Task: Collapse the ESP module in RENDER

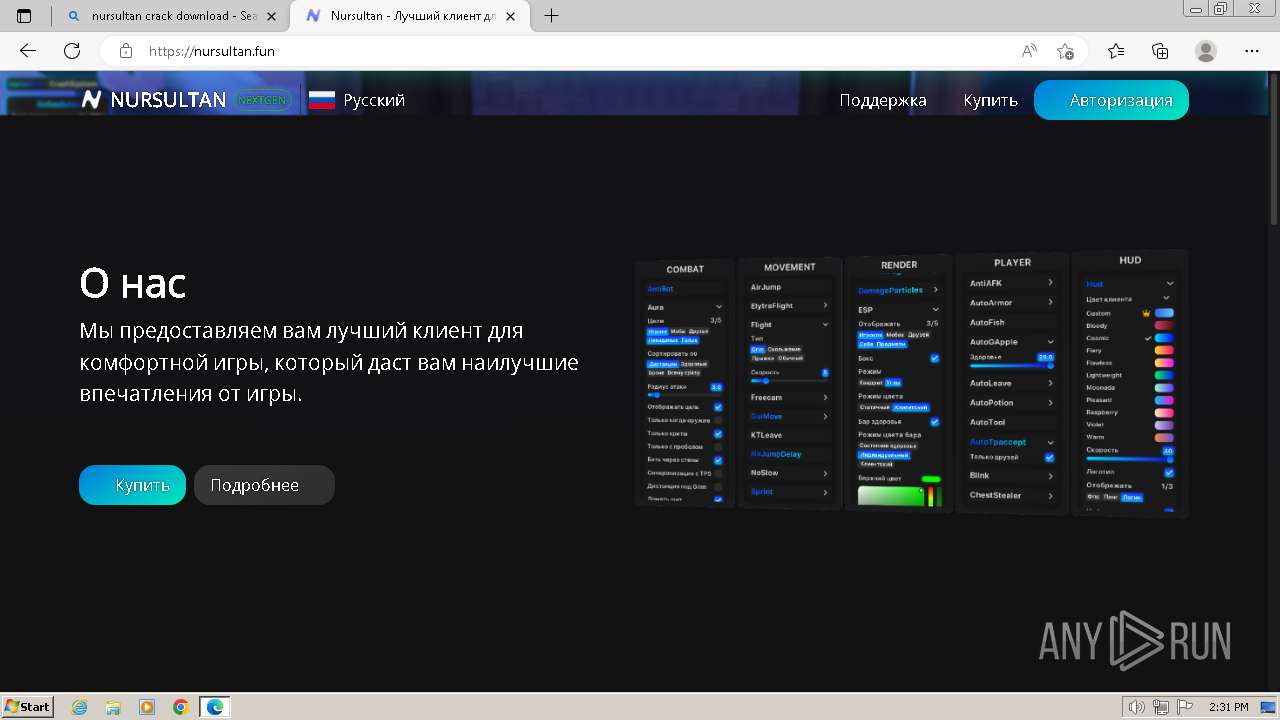Action: point(935,310)
